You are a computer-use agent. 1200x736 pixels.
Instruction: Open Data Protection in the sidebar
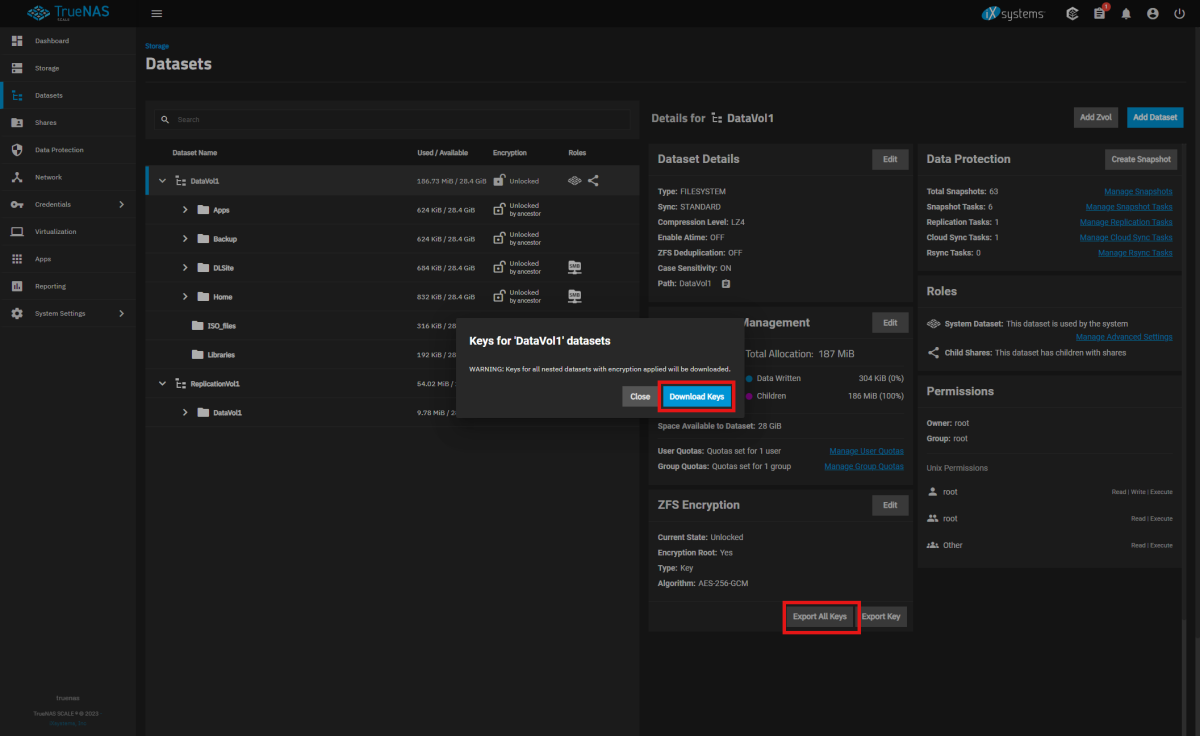tap(68, 150)
